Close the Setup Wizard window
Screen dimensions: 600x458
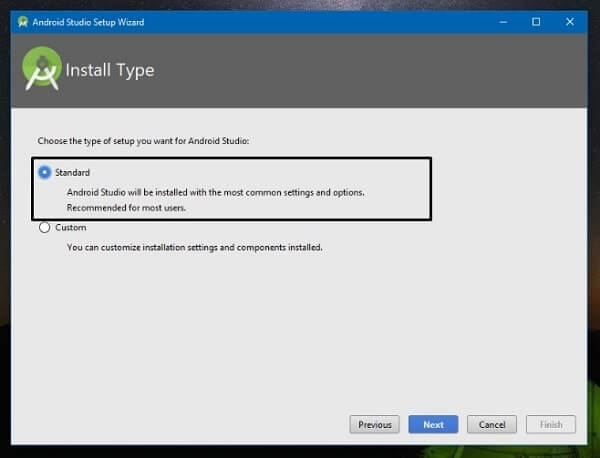pos(570,22)
